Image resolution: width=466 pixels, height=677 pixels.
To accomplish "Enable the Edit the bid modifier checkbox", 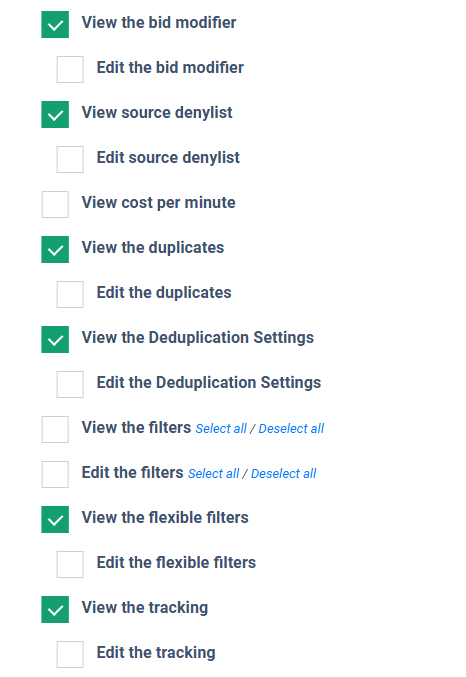I will (70, 70).
